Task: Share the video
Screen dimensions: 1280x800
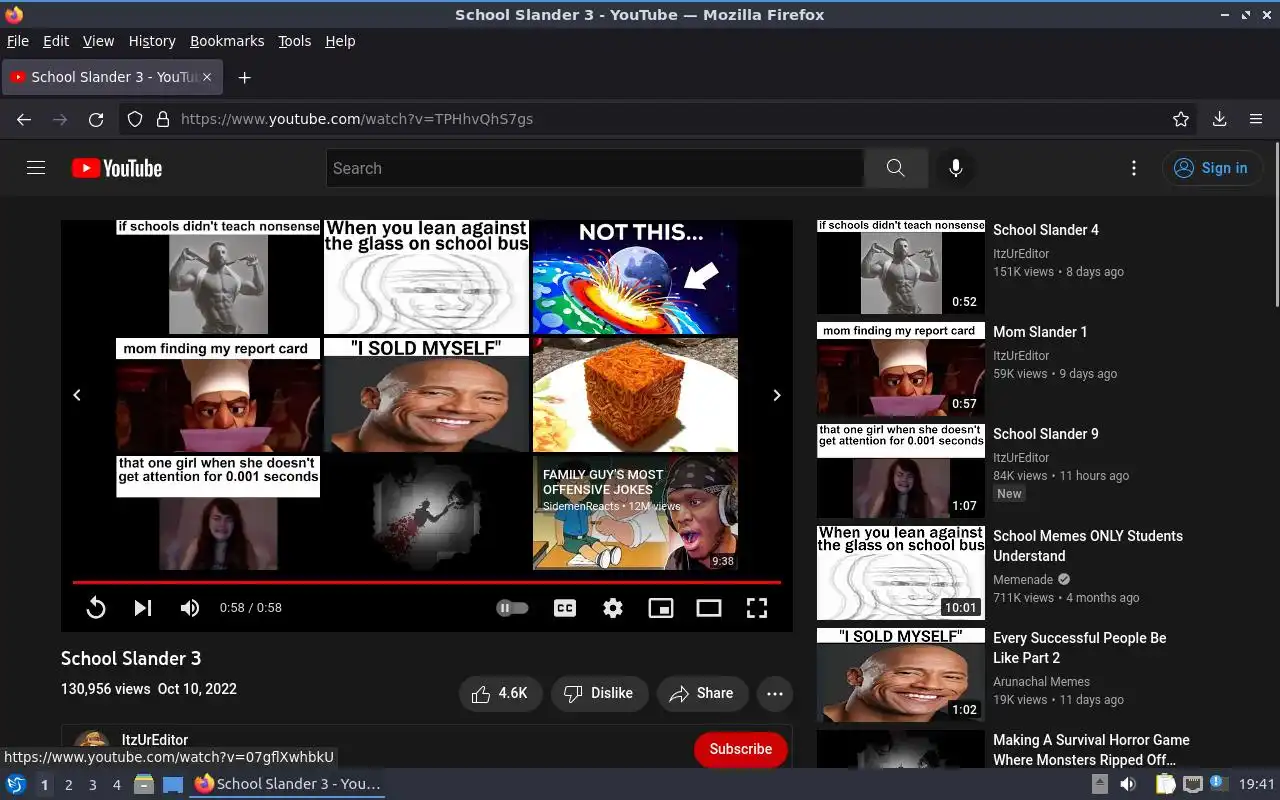Action: (x=702, y=693)
